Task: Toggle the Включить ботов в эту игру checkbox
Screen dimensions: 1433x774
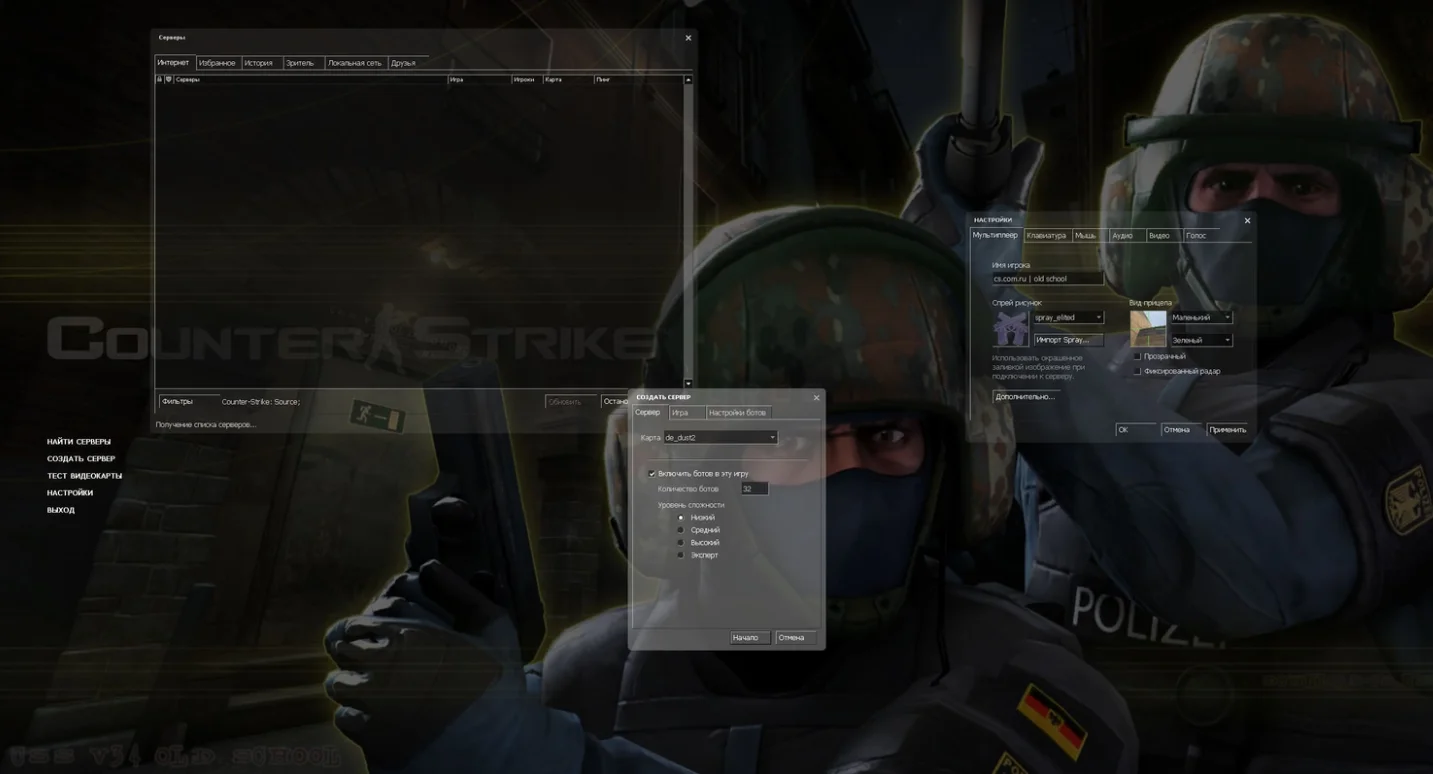Action: [652, 474]
